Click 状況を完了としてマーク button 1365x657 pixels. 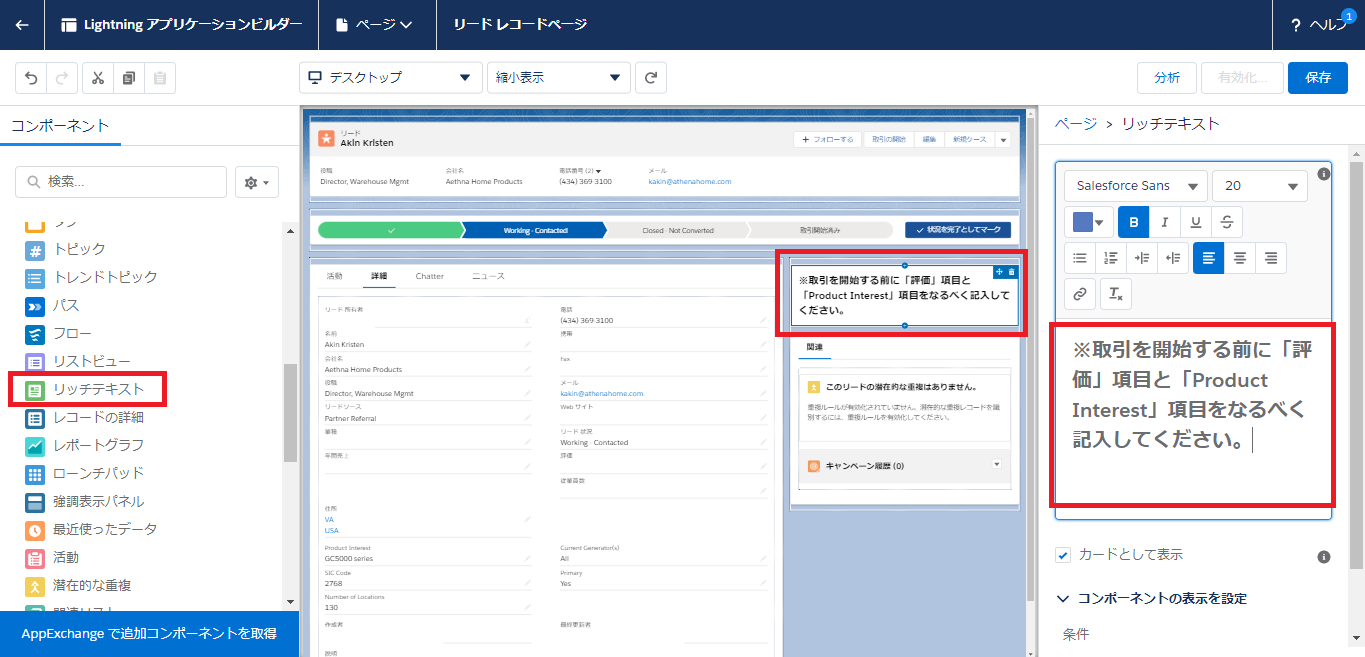pos(957,230)
